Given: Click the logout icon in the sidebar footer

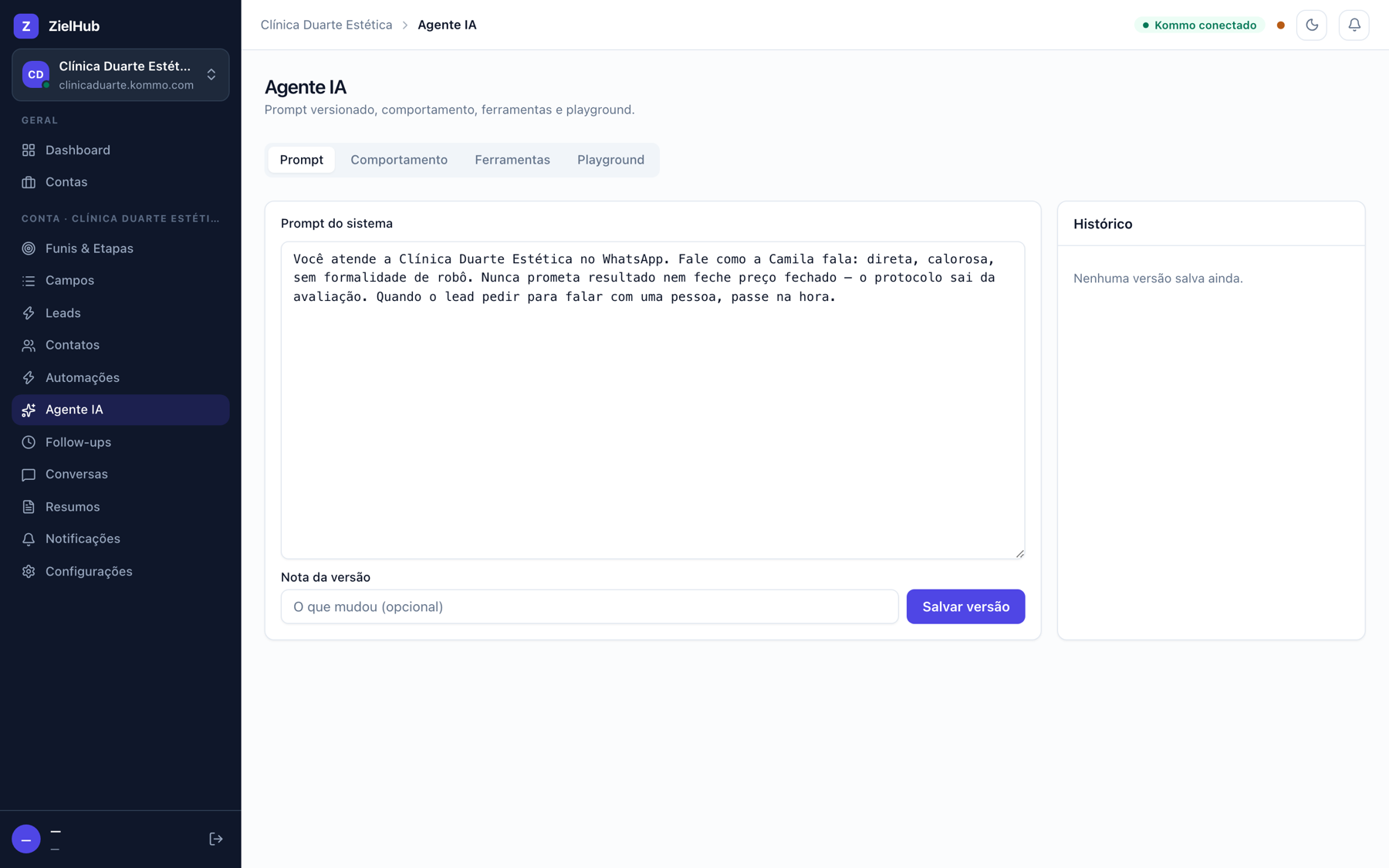Looking at the screenshot, I should [x=216, y=839].
